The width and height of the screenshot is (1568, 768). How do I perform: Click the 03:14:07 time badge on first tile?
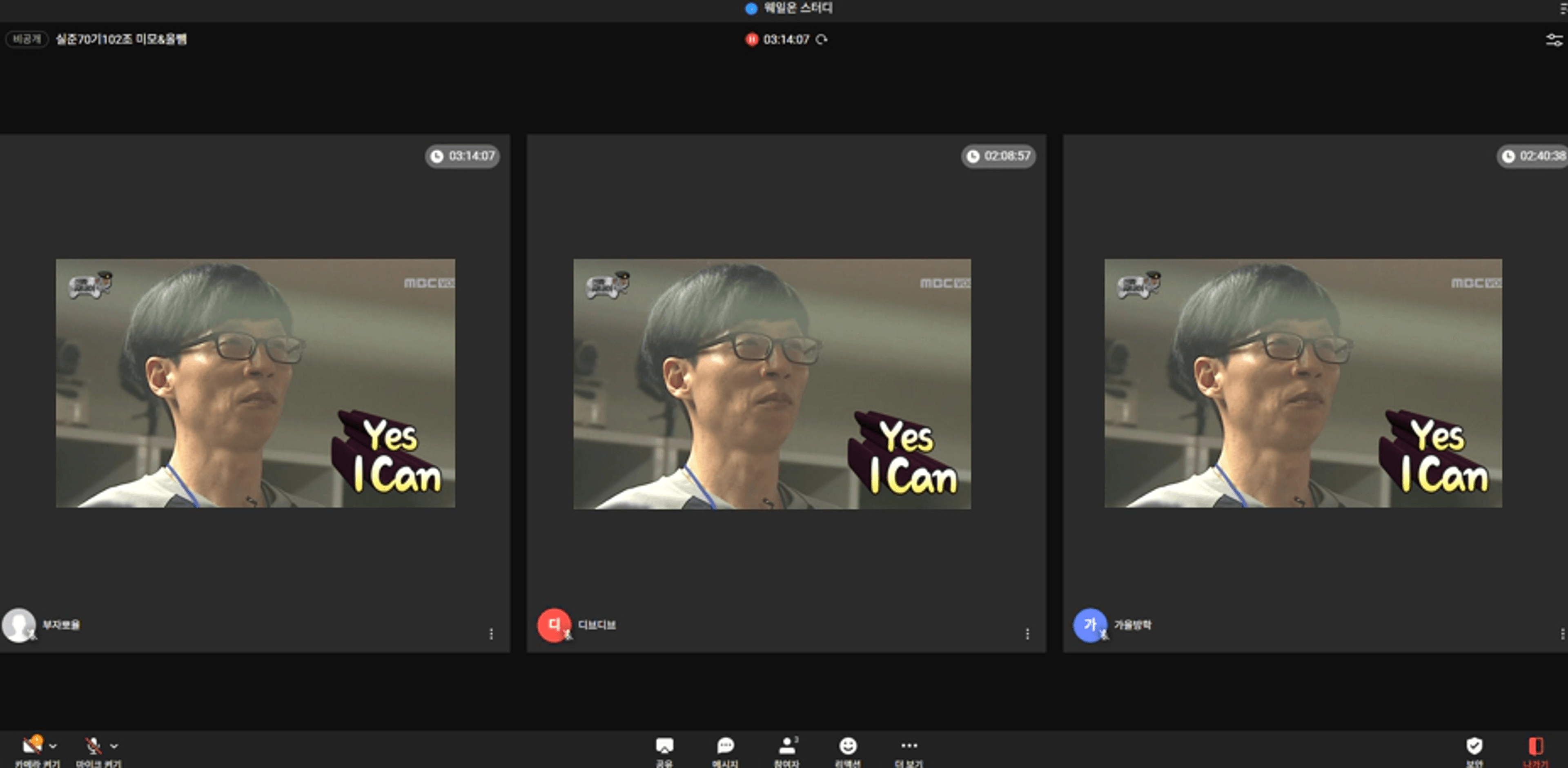click(x=463, y=156)
